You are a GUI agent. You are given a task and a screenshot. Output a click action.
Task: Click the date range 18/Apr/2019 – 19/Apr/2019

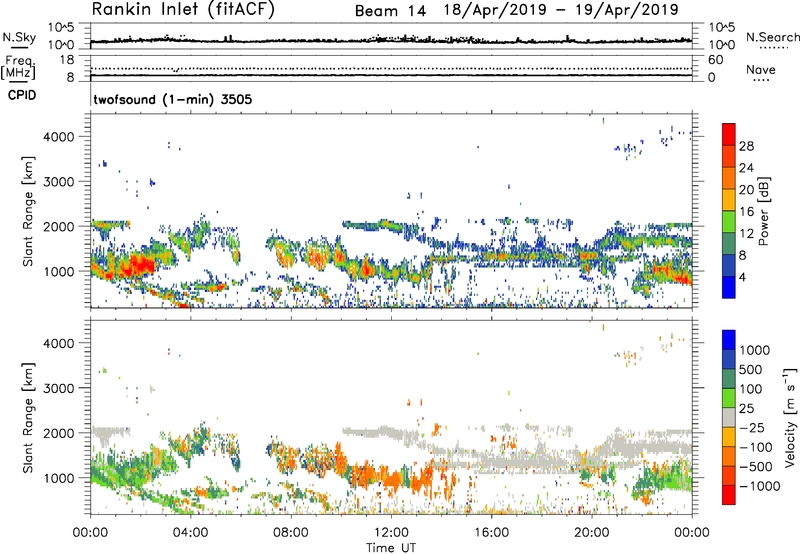point(561,10)
